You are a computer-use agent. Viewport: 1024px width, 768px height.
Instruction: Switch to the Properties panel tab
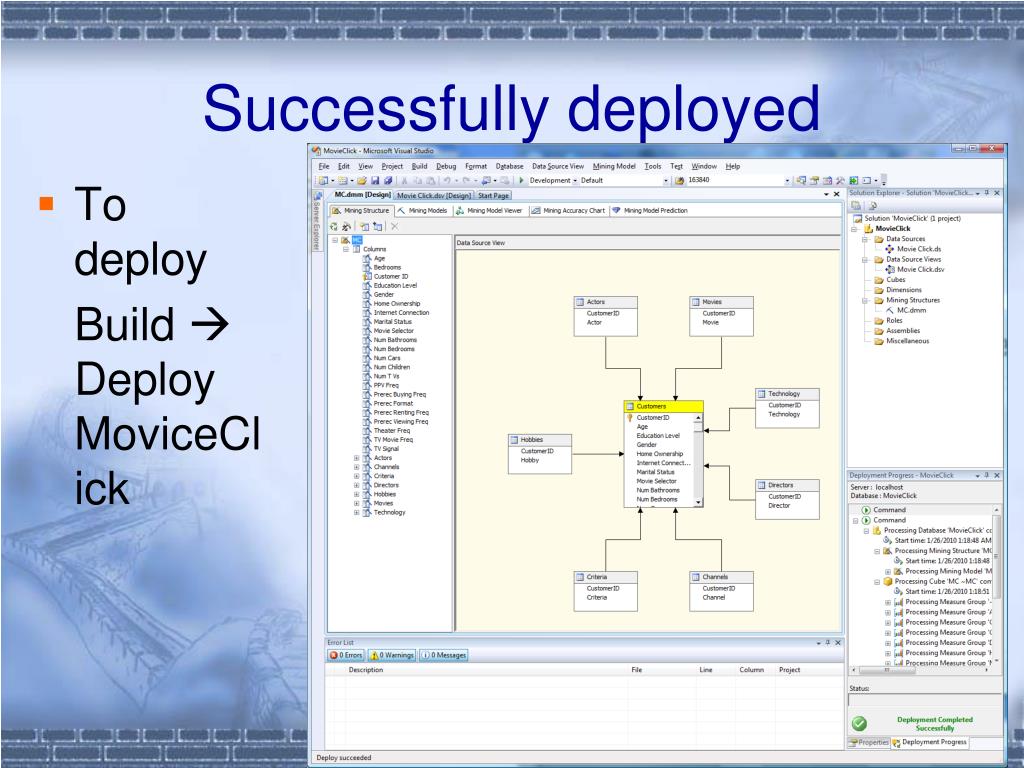(869, 743)
